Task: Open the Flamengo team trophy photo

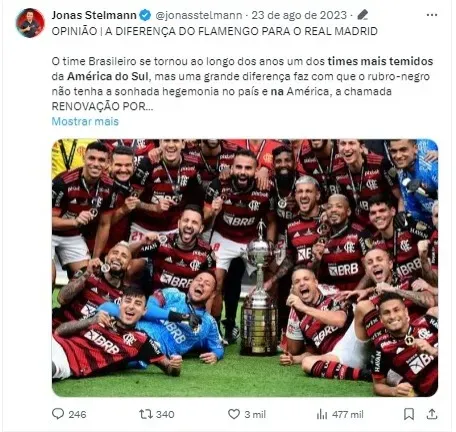Action: tap(245, 268)
